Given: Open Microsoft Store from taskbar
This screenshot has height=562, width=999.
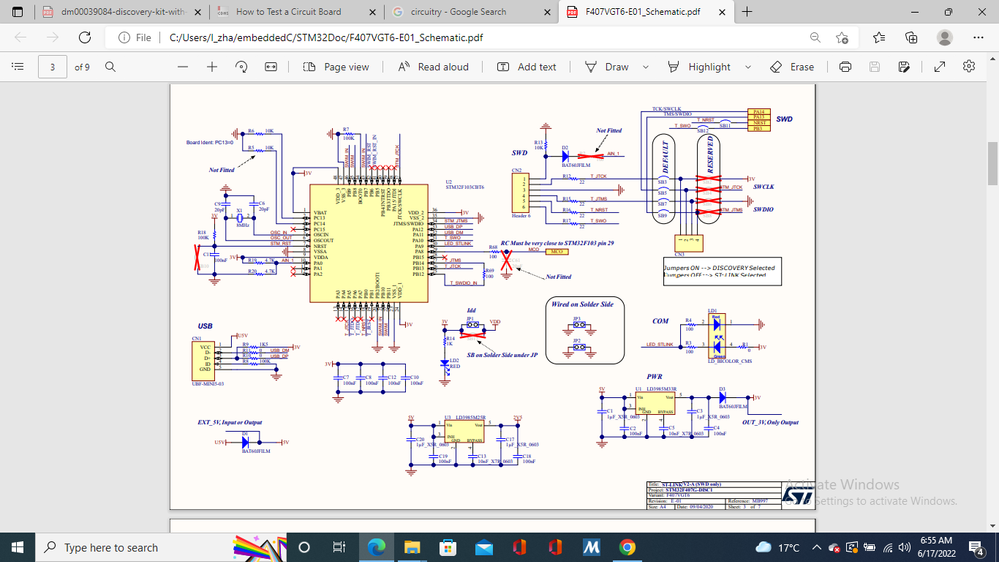Looking at the screenshot, I should tap(448, 547).
